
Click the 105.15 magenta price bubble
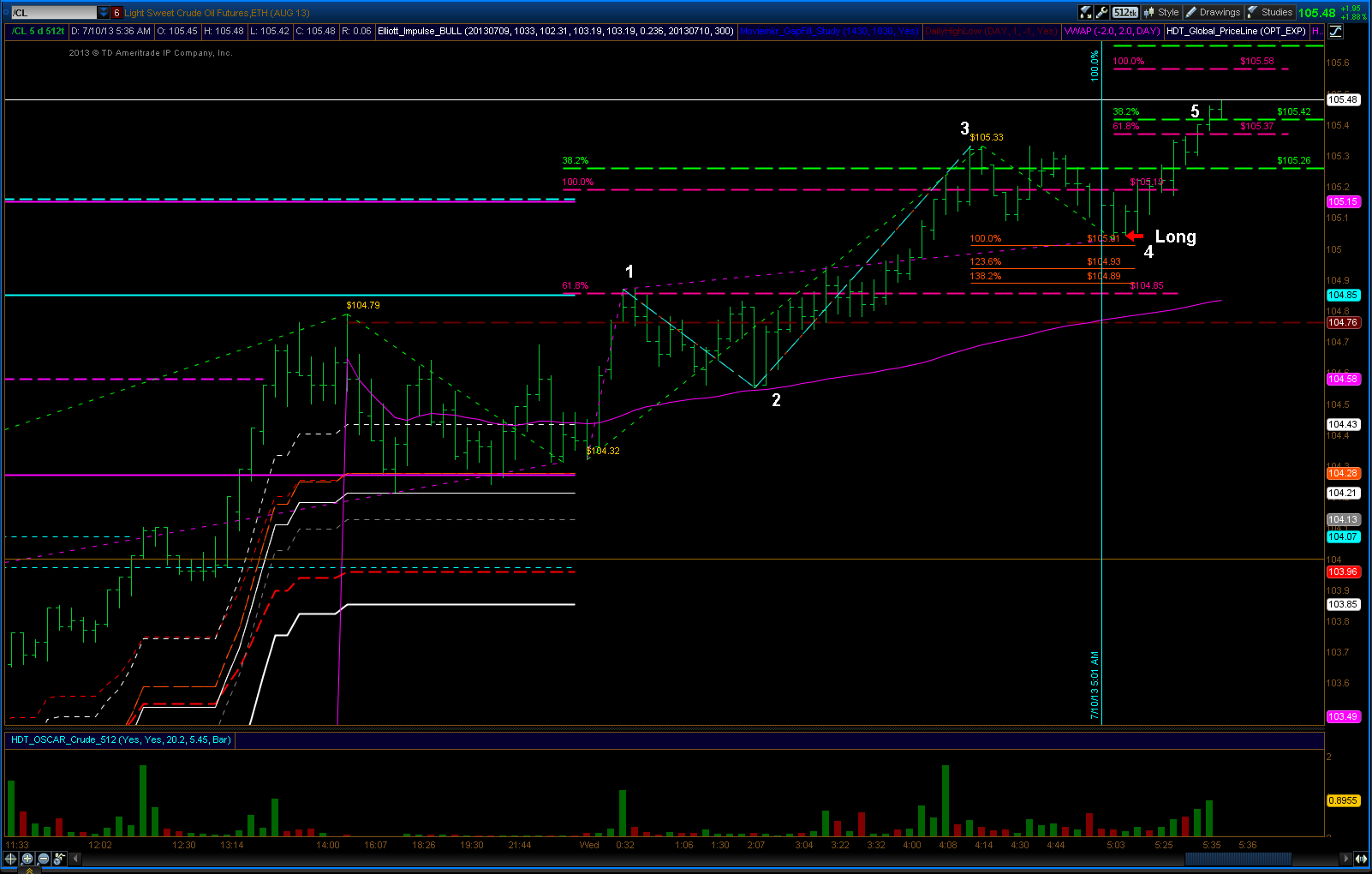pos(1343,201)
